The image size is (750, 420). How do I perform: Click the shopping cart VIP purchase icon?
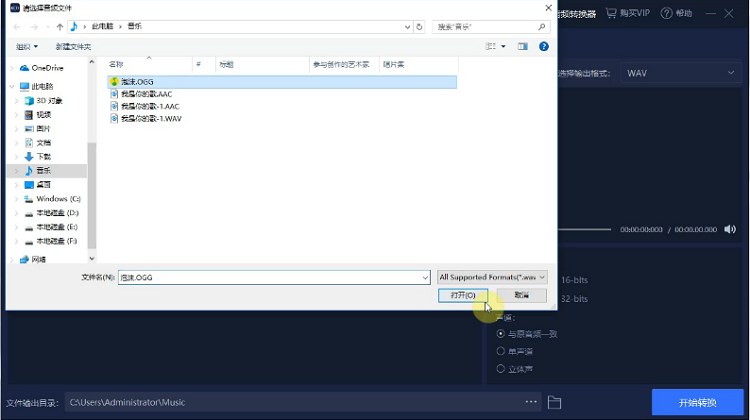[x=611, y=13]
